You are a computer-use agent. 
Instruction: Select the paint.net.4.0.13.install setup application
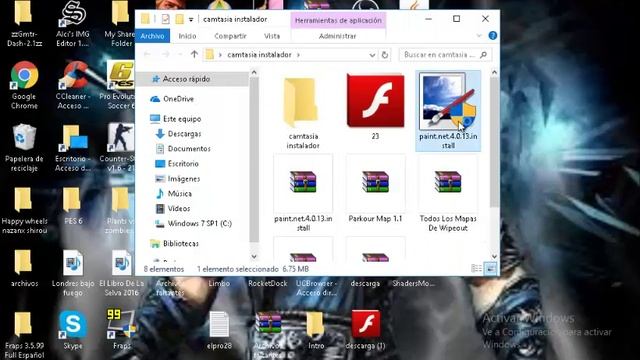click(448, 111)
